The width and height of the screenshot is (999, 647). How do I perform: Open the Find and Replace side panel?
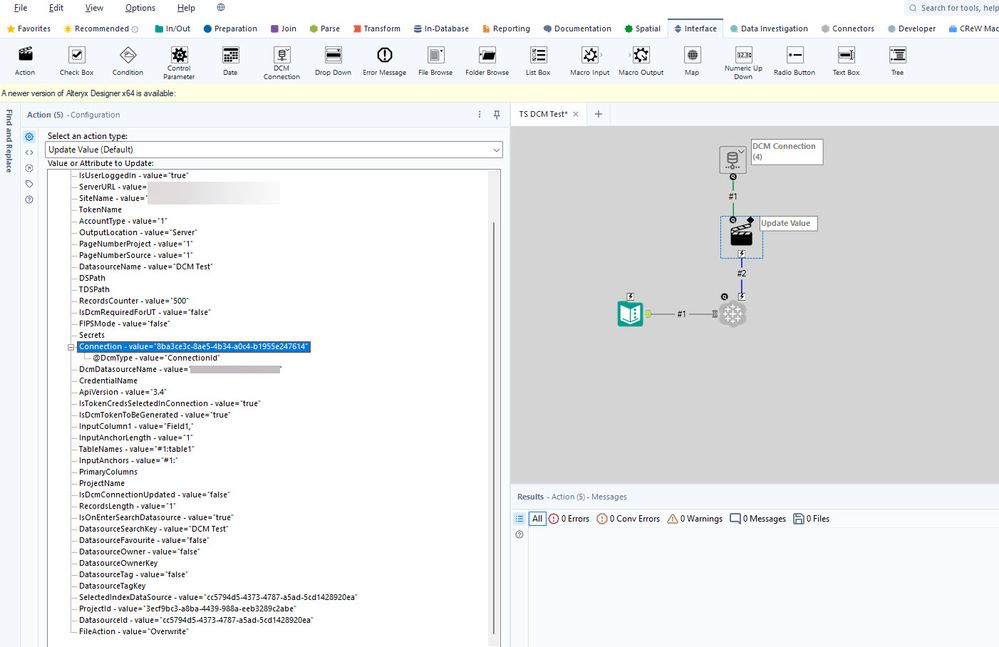(9, 141)
